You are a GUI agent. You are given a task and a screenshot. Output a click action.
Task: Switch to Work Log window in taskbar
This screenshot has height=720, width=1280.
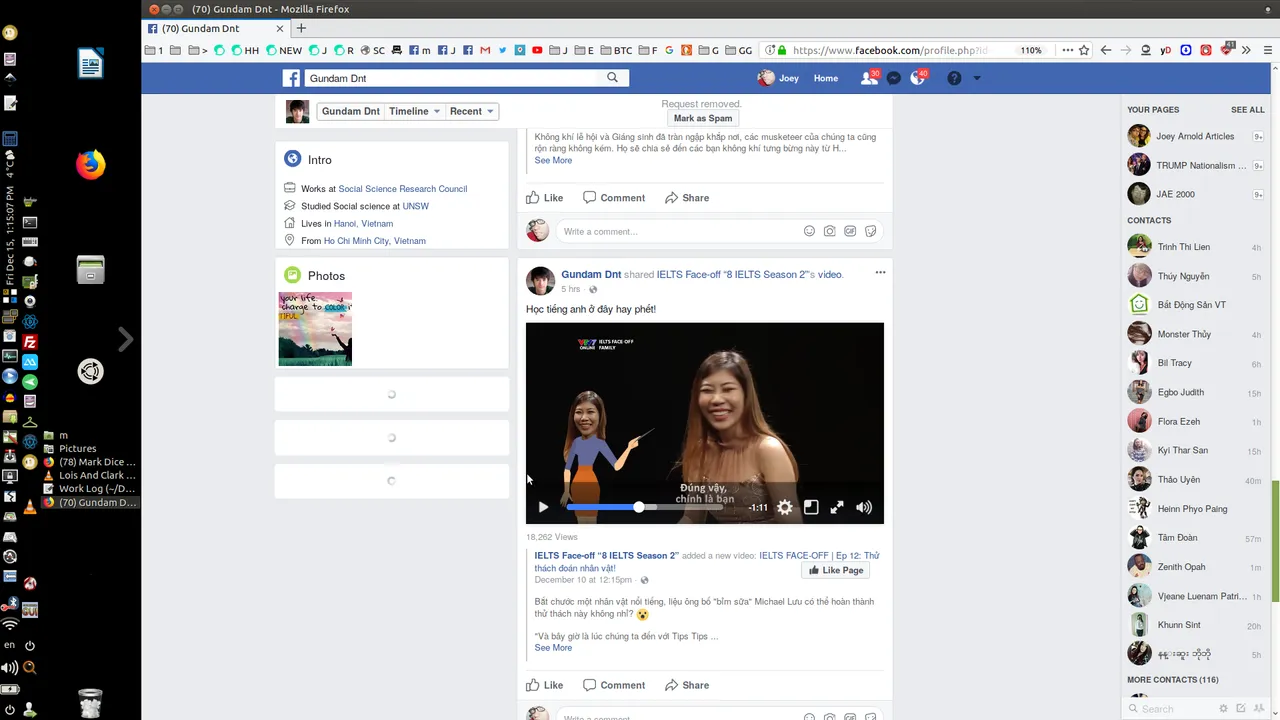[90, 489]
